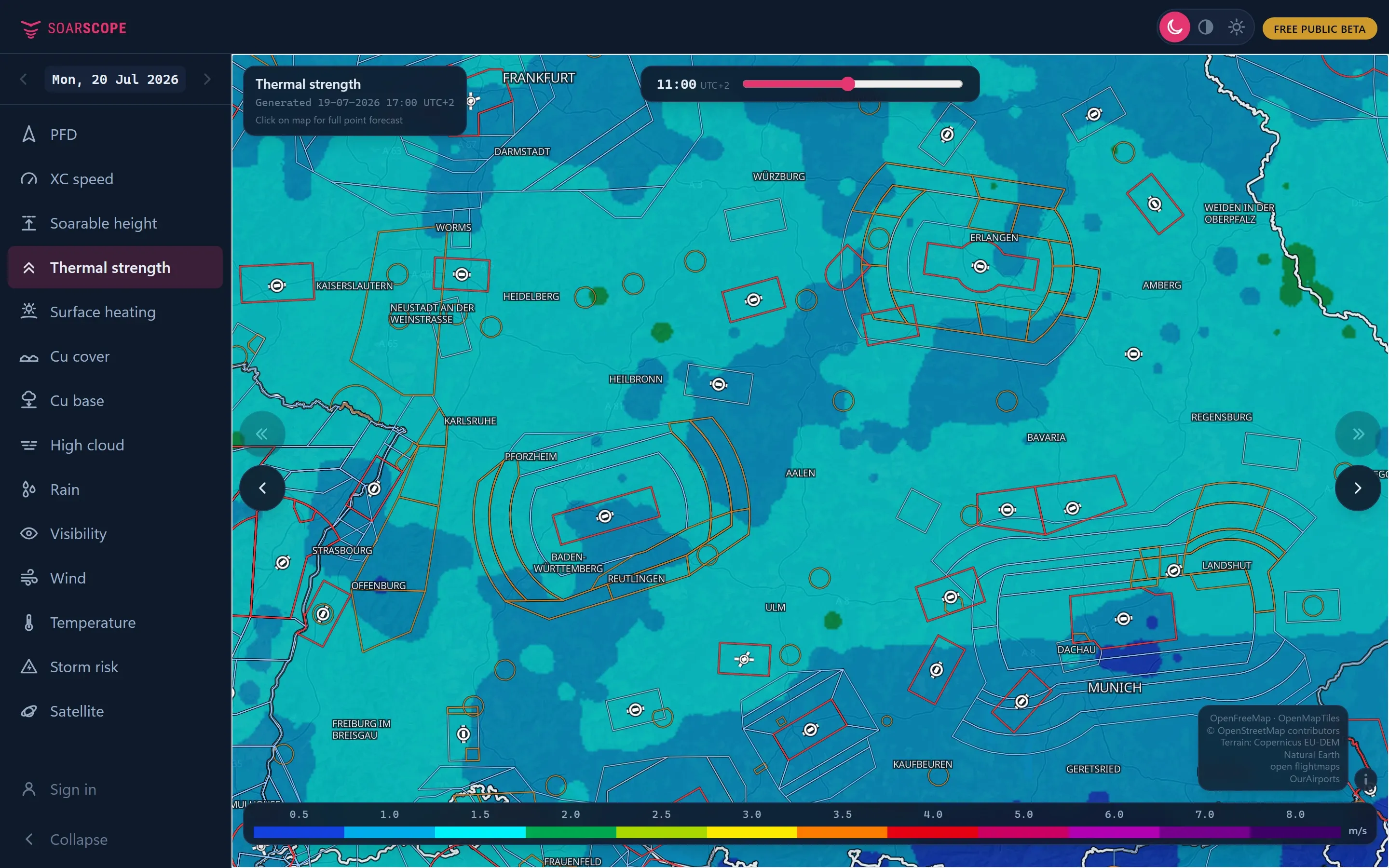
Task: Click the red 4.0 m/s legend color
Action: [932, 832]
